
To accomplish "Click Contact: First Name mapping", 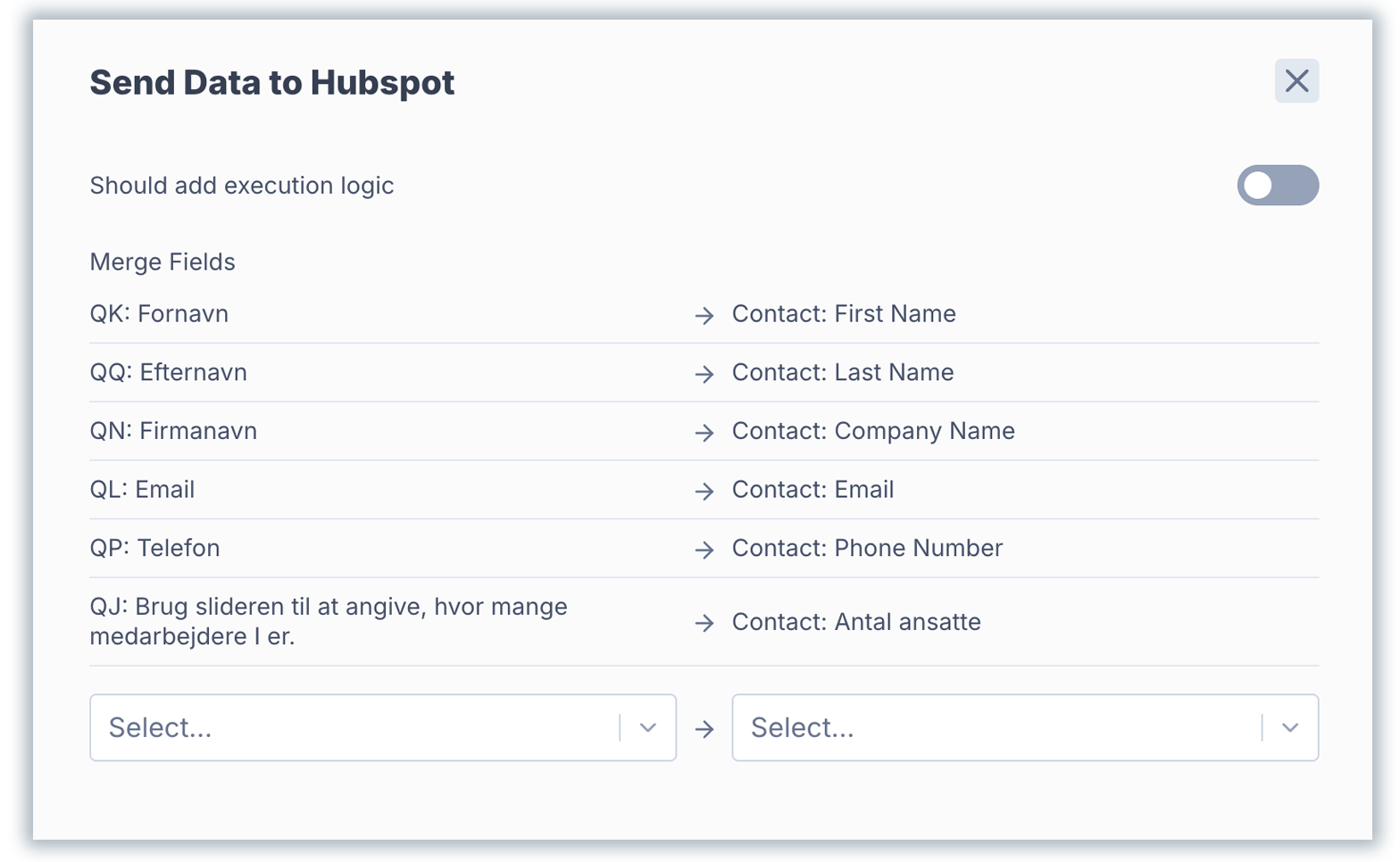I will [x=844, y=314].
